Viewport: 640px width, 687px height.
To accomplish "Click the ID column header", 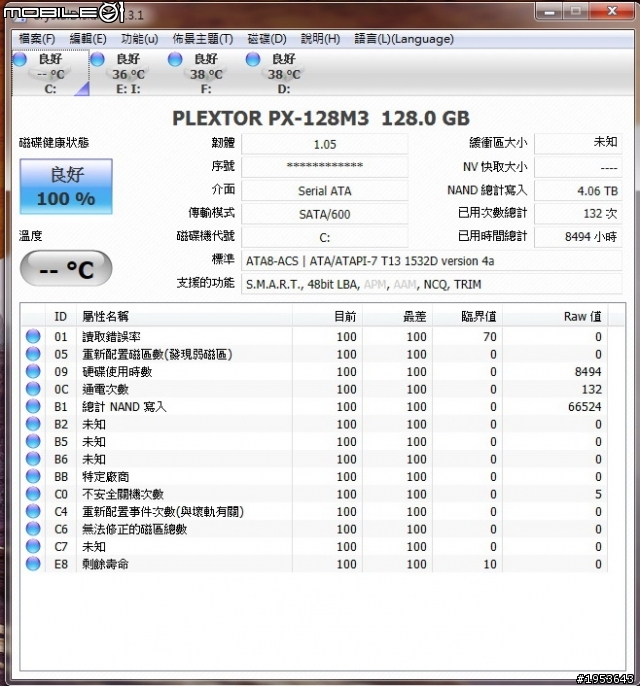I will [61, 316].
